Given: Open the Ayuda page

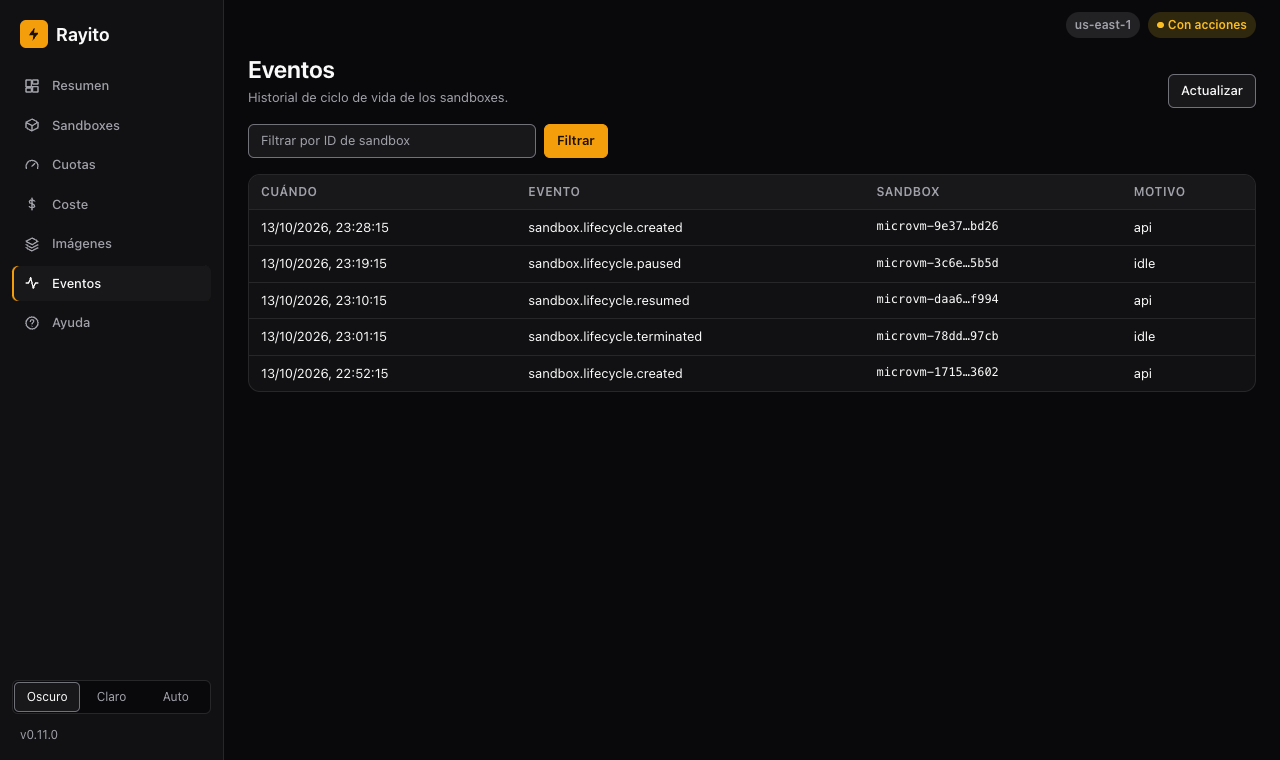Looking at the screenshot, I should pyautogui.click(x=112, y=323).
